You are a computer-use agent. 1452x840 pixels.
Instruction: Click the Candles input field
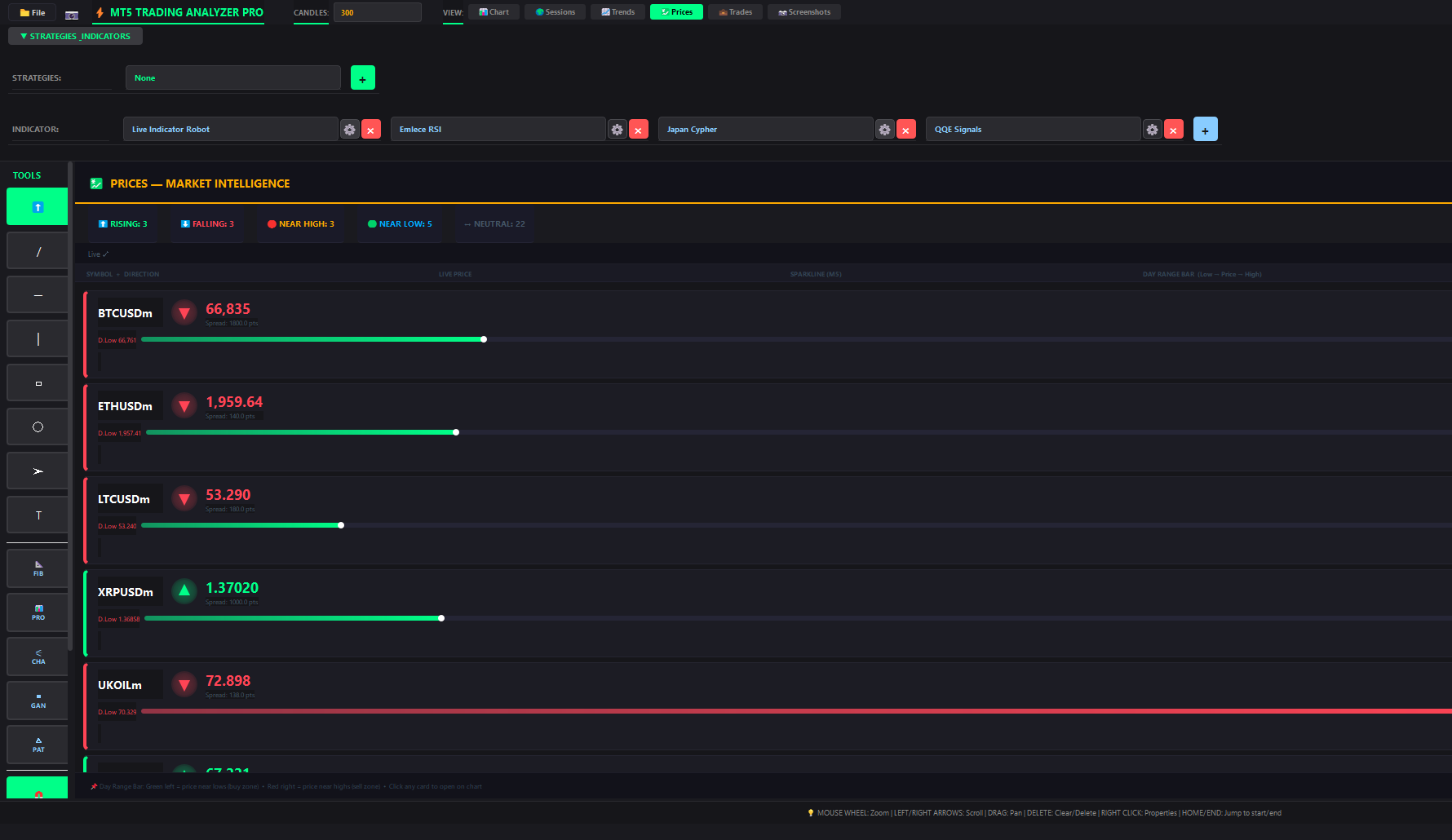click(377, 13)
